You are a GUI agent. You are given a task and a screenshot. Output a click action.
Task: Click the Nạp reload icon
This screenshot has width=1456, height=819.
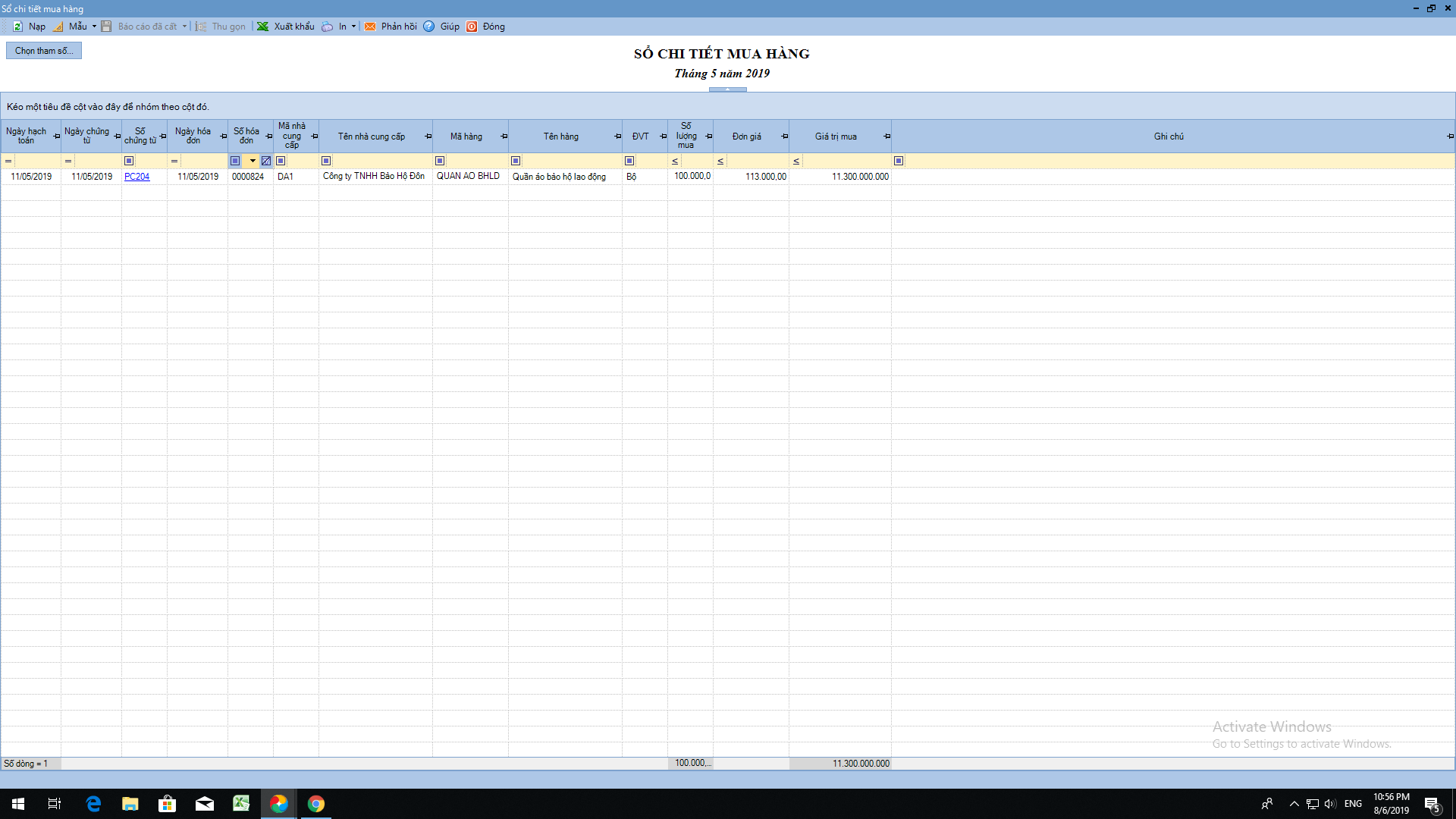click(x=17, y=27)
